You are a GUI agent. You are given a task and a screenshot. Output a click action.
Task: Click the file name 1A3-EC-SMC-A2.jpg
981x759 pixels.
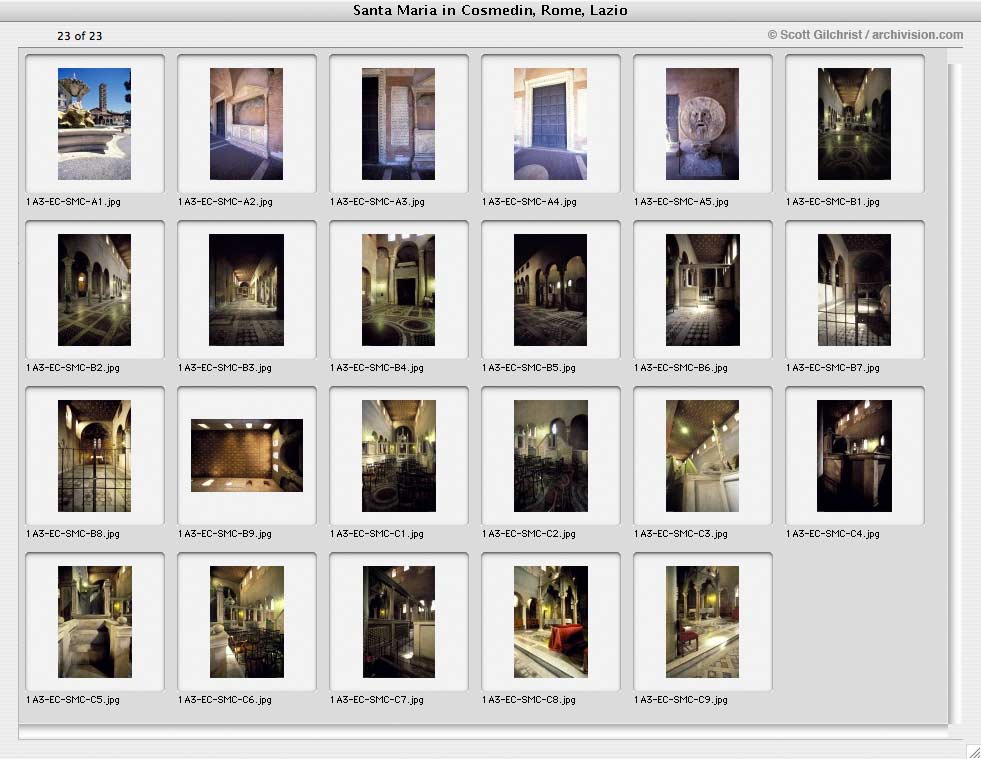tap(225, 201)
